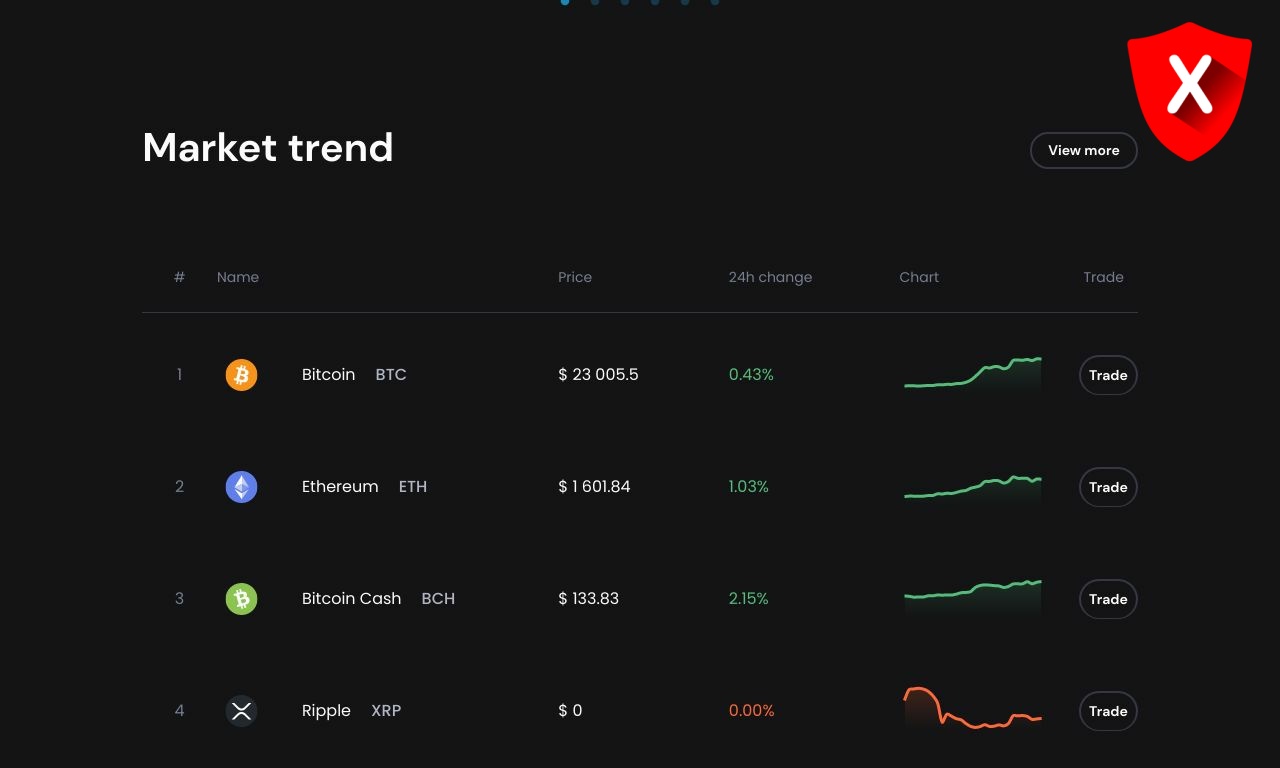Screen dimensions: 1280x768
Task: Sort by the 24h change column header
Action: point(770,277)
